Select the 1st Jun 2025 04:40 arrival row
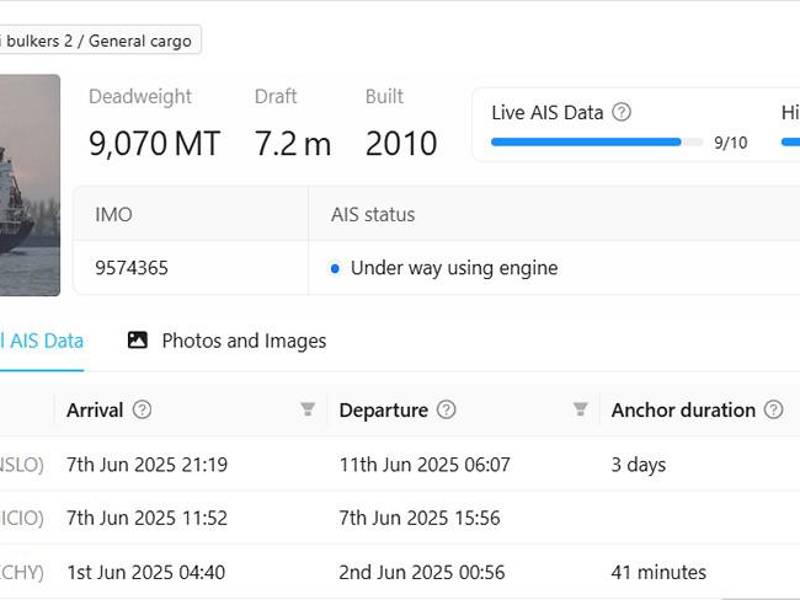 pos(145,573)
